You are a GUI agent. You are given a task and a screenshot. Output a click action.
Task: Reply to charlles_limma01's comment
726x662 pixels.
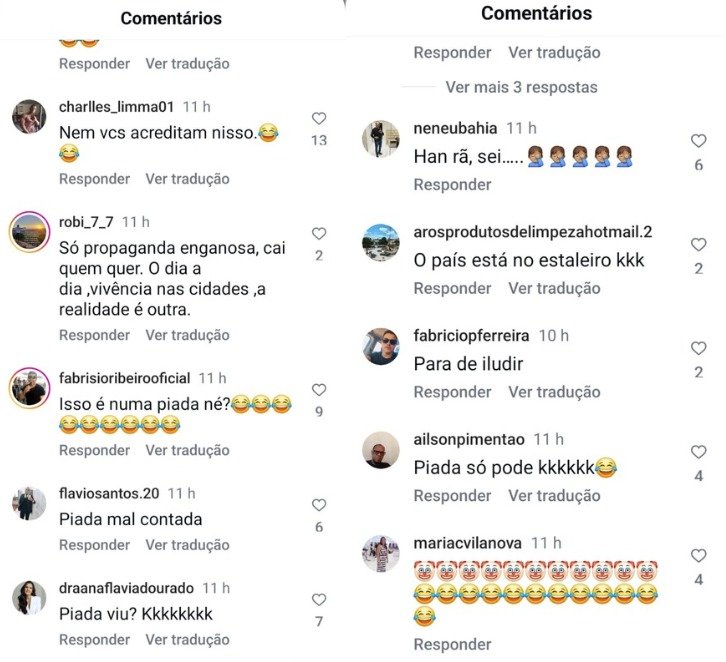pos(94,179)
